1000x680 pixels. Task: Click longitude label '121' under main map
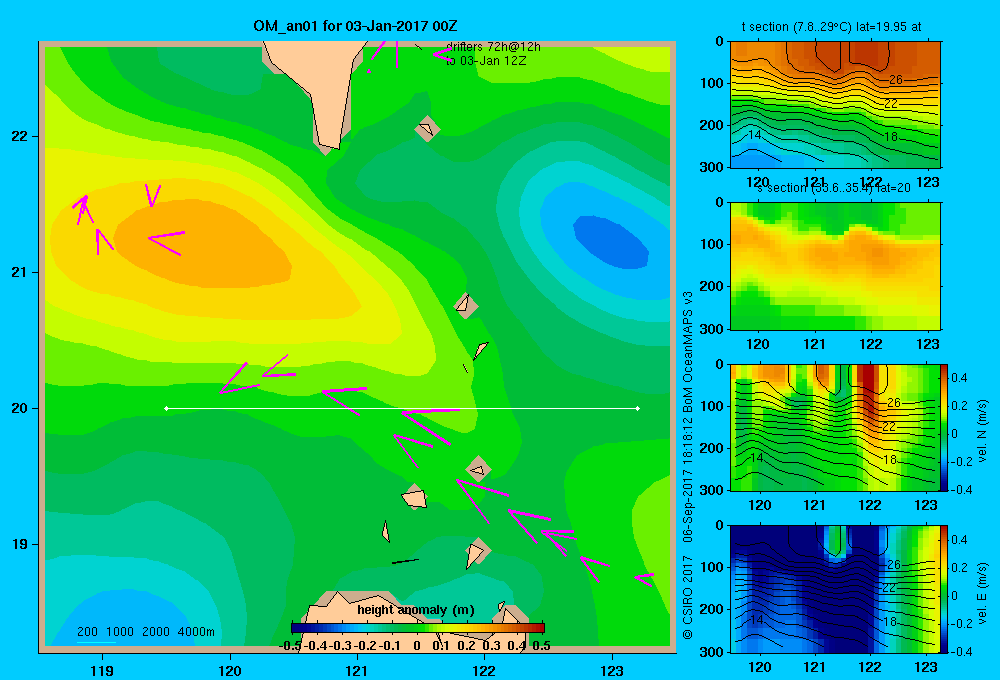click(357, 670)
